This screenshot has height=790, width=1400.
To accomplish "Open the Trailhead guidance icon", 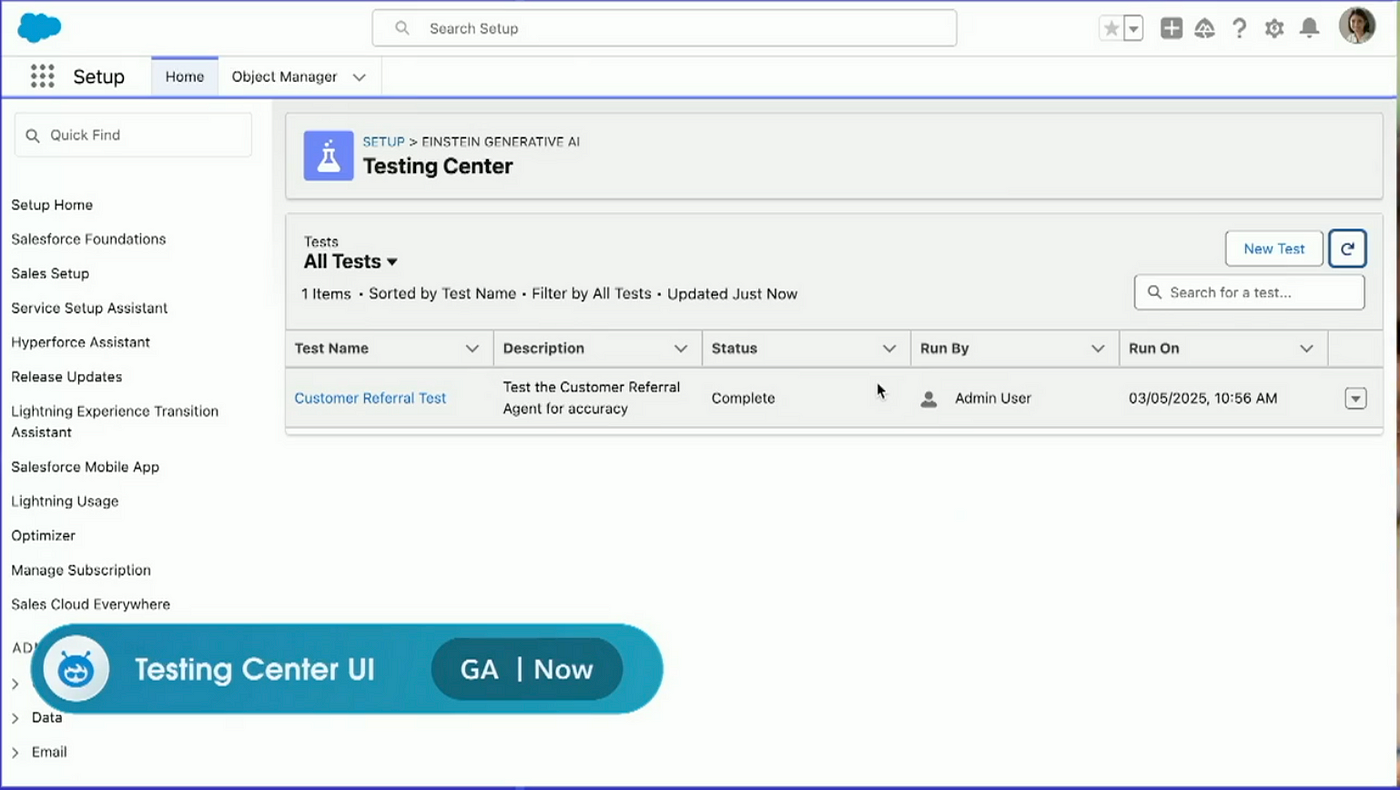I will [1205, 29].
